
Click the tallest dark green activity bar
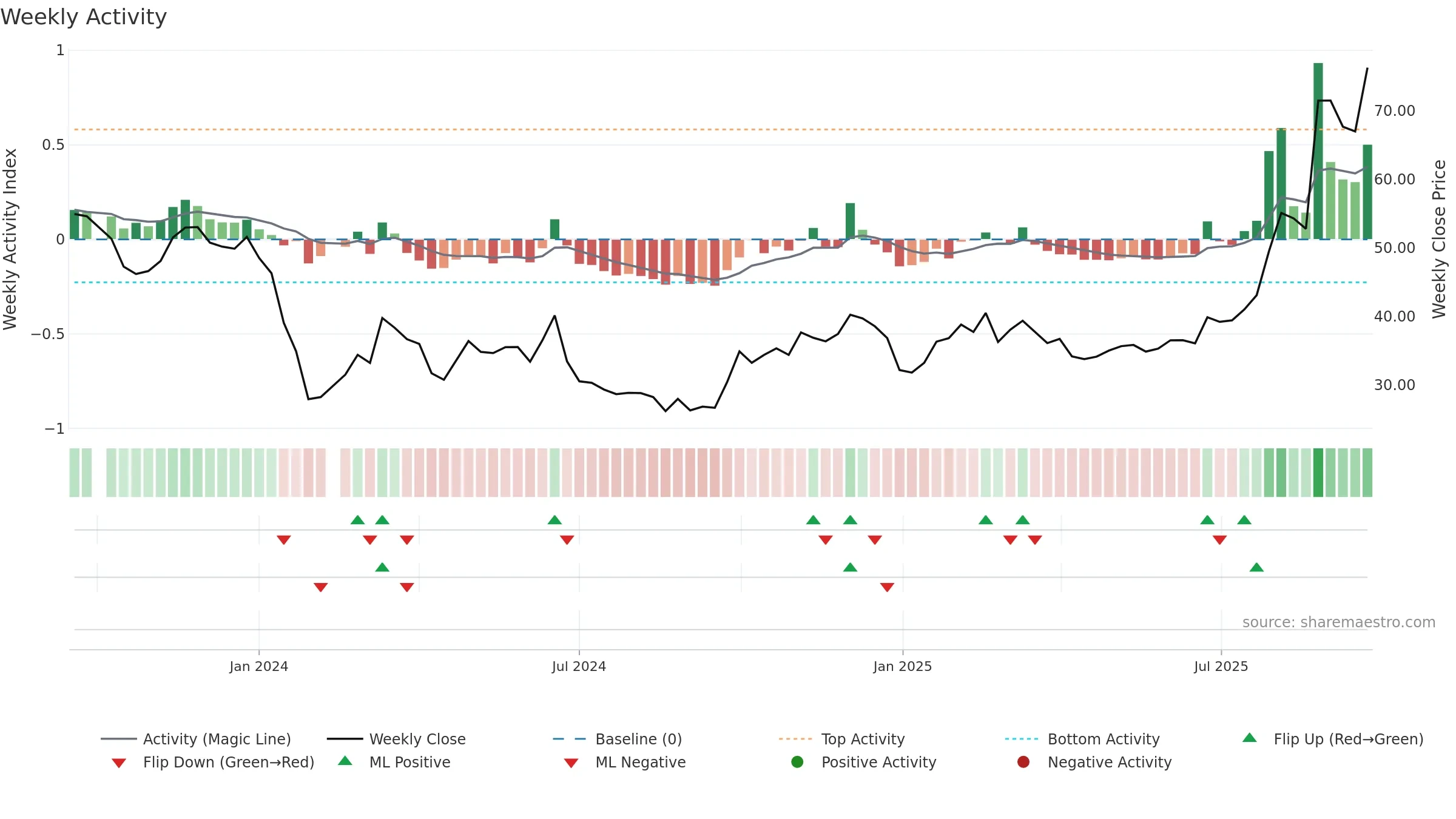(1318, 151)
